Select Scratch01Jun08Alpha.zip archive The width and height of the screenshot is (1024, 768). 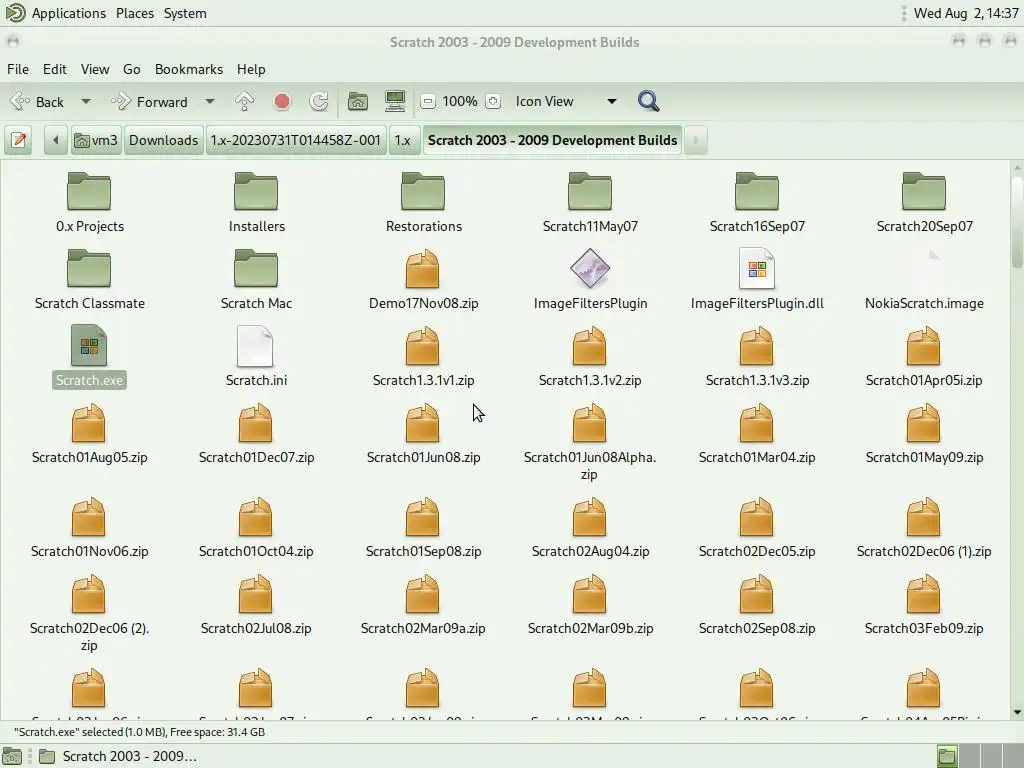(590, 442)
